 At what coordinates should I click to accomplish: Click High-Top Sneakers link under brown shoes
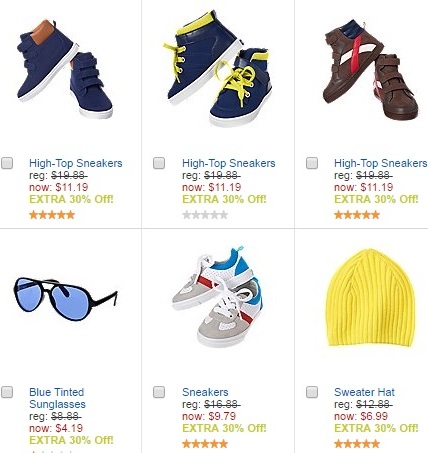[380, 163]
